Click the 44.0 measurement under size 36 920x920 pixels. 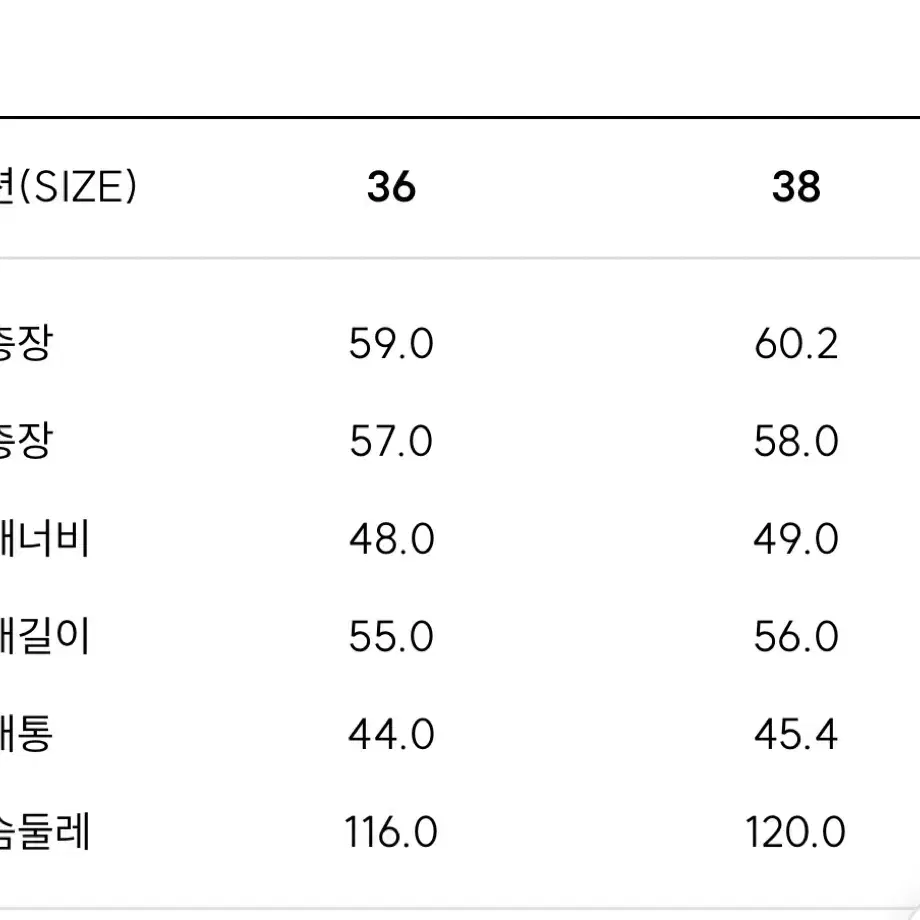pyautogui.click(x=391, y=735)
